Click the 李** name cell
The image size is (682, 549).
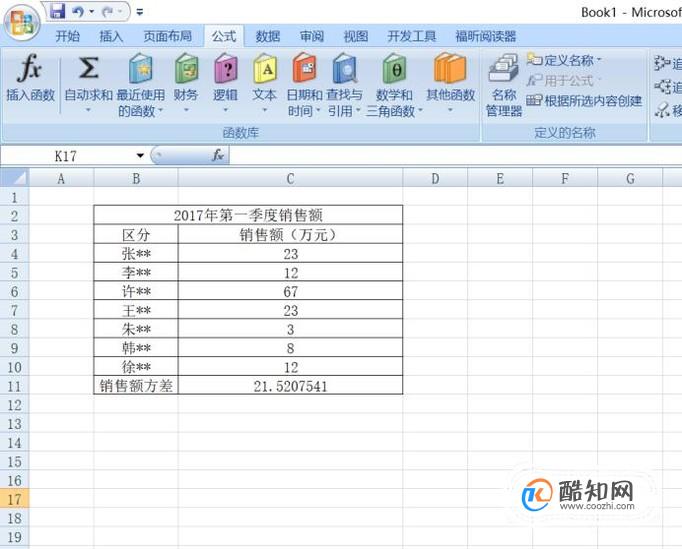[x=136, y=273]
